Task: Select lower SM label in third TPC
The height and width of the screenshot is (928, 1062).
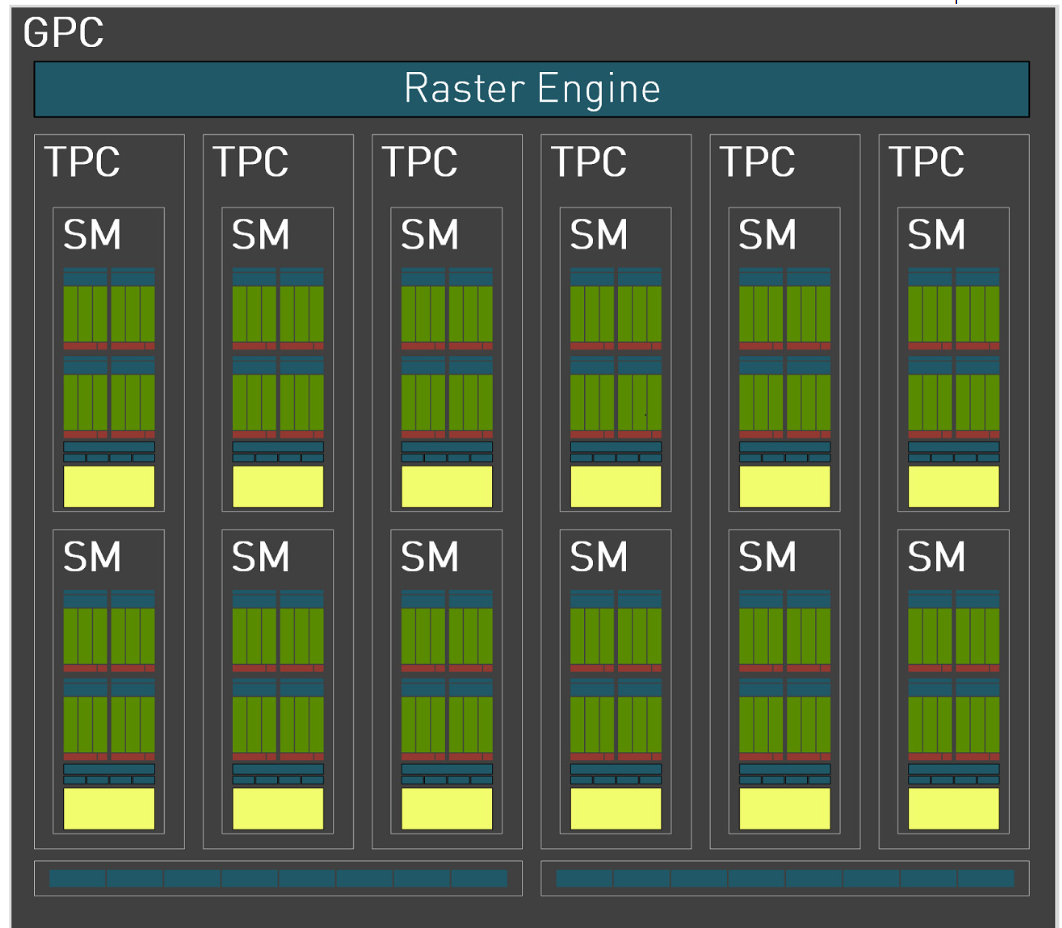Action: [x=430, y=557]
